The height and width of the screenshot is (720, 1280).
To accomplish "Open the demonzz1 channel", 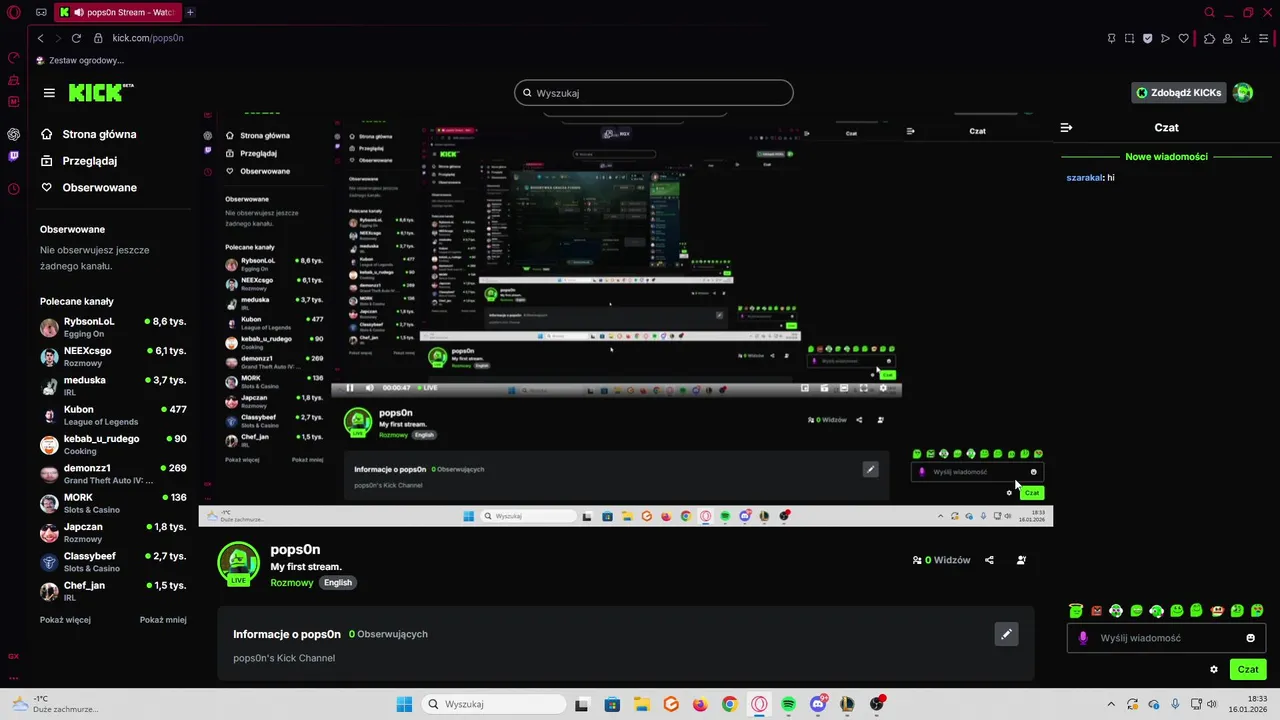I will 113,474.
